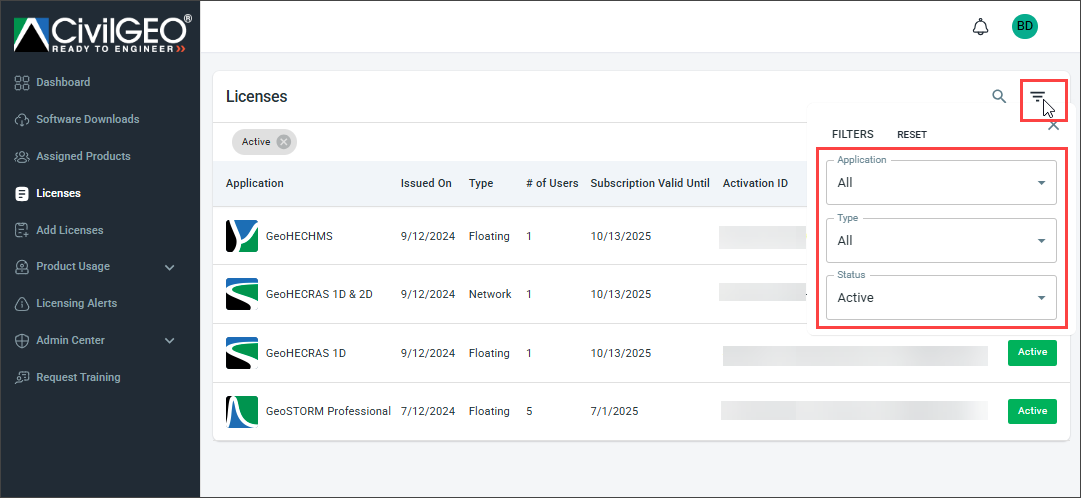Image resolution: width=1081 pixels, height=498 pixels.
Task: Open the BD user avatar menu
Action: coord(1024,26)
